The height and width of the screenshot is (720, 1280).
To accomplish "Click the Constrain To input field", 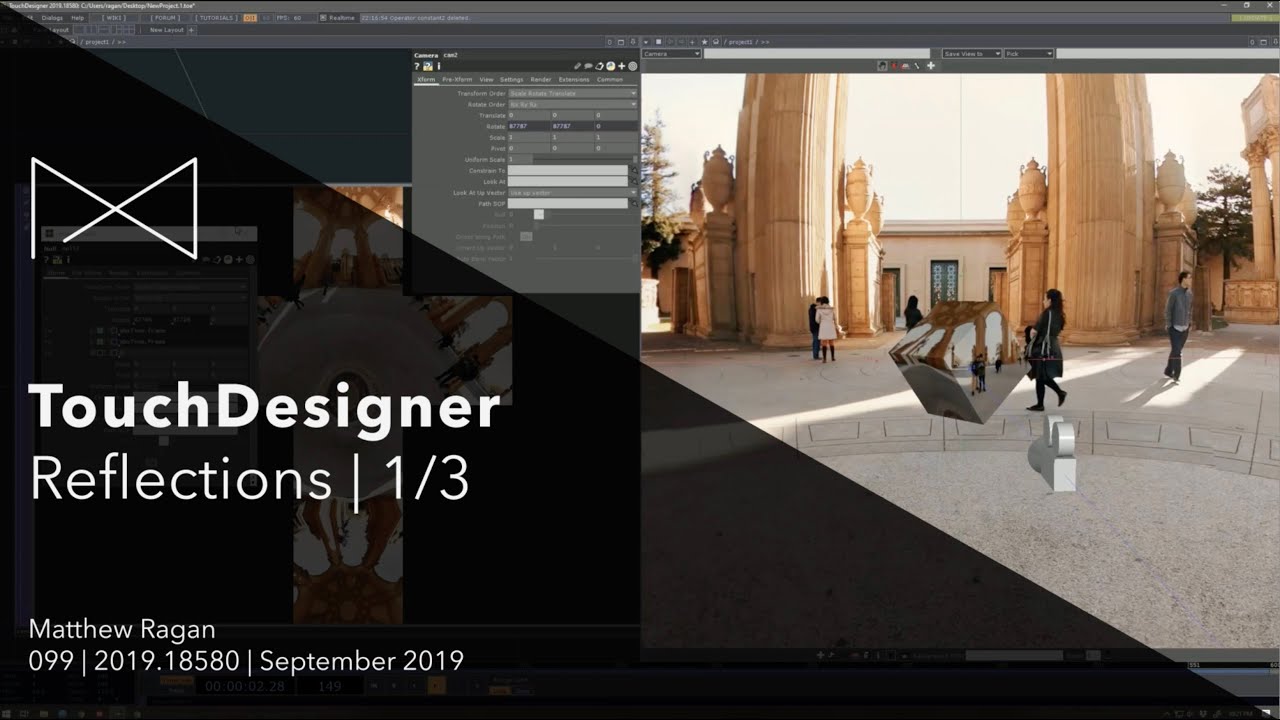I will pos(568,171).
